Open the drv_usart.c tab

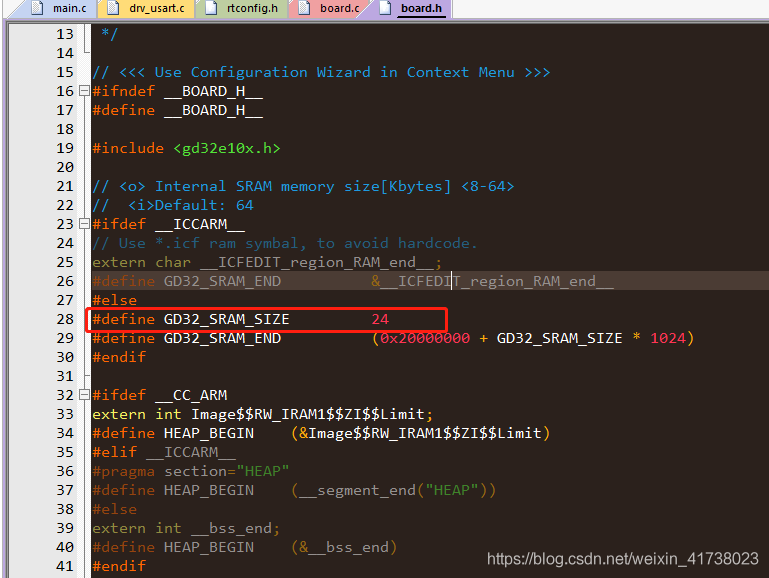[147, 8]
